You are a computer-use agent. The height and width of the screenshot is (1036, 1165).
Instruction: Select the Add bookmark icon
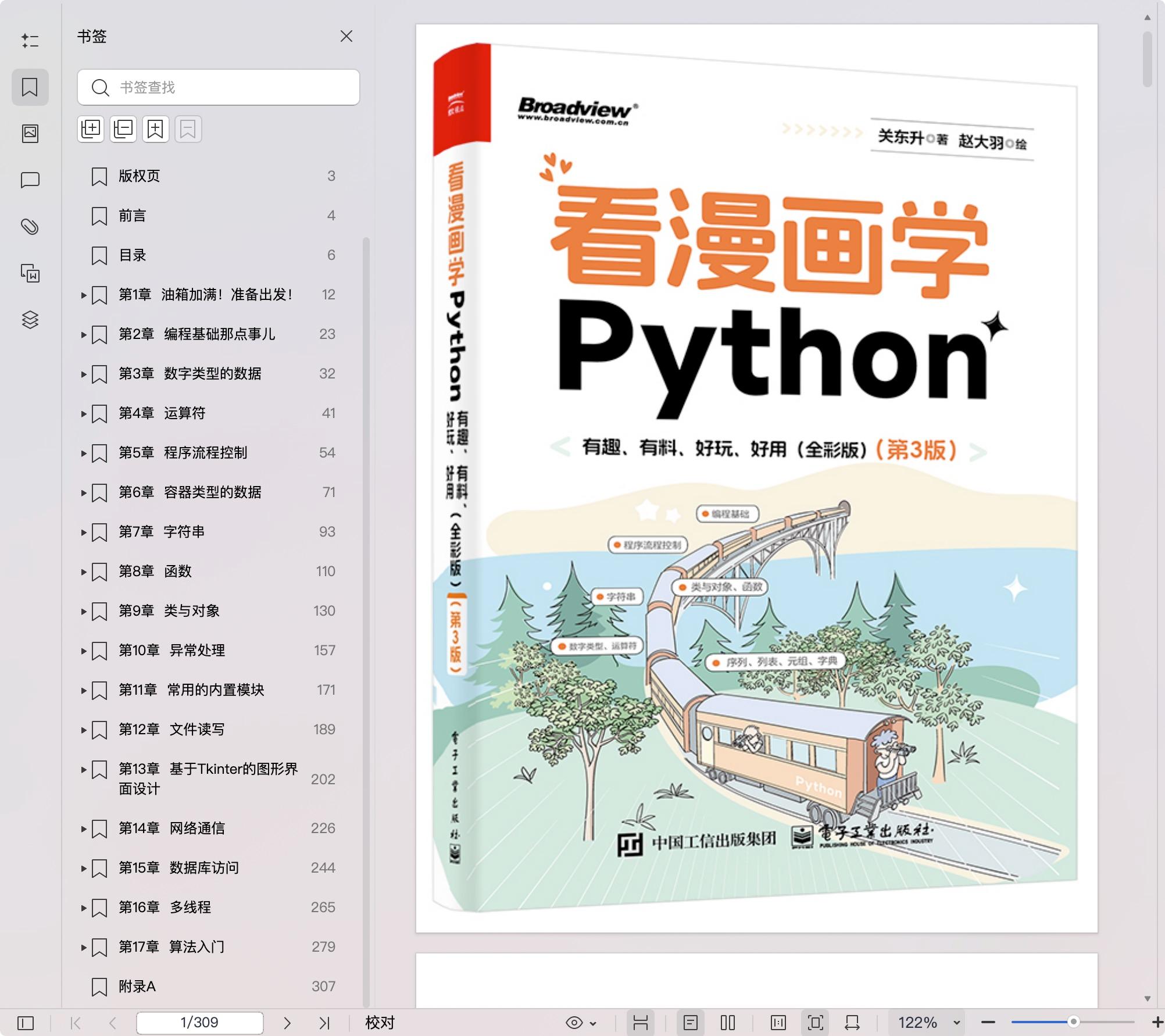pos(155,129)
